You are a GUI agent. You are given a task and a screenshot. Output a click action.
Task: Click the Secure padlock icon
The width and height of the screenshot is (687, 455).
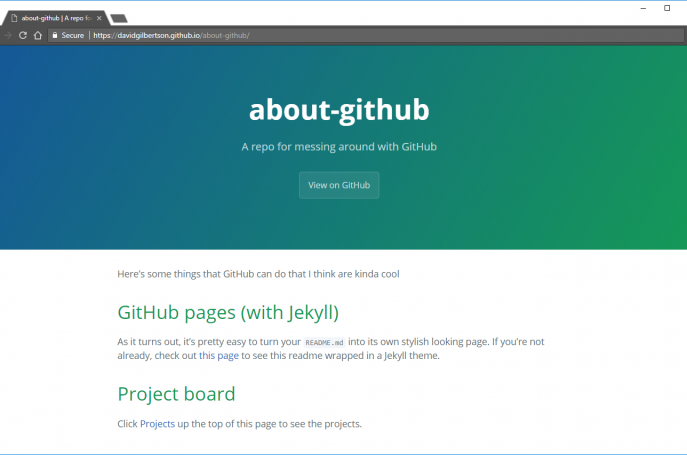(x=55, y=36)
